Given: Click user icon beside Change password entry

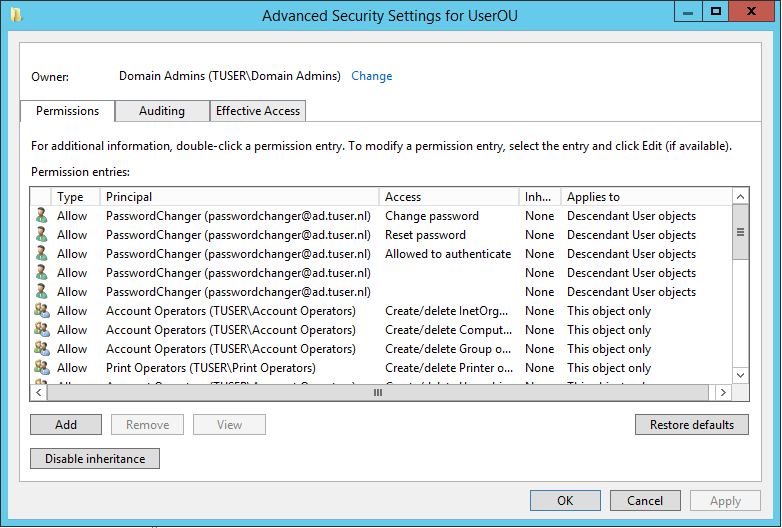Looking at the screenshot, I should point(41,216).
